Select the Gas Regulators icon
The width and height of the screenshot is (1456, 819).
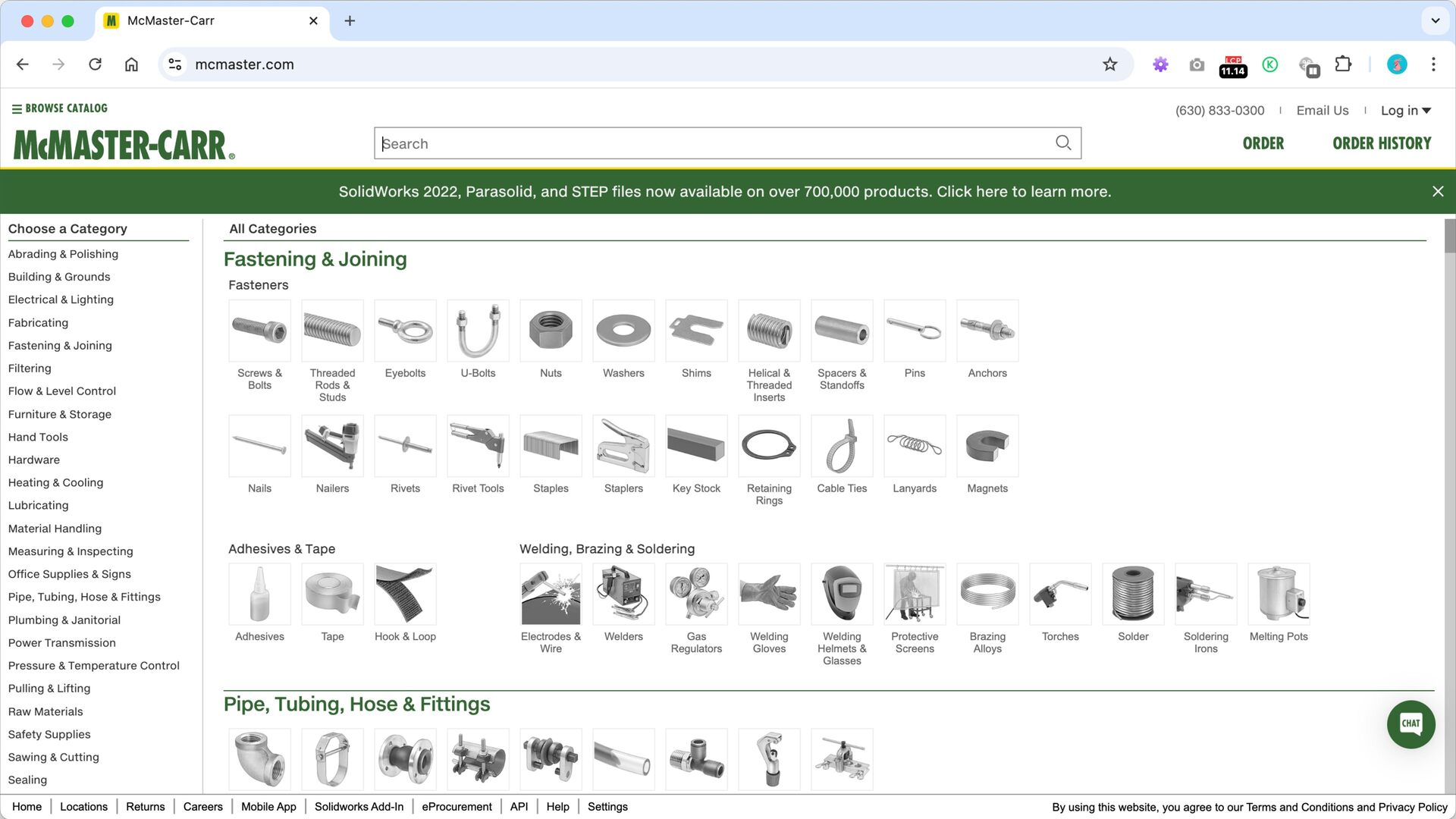pyautogui.click(x=696, y=594)
